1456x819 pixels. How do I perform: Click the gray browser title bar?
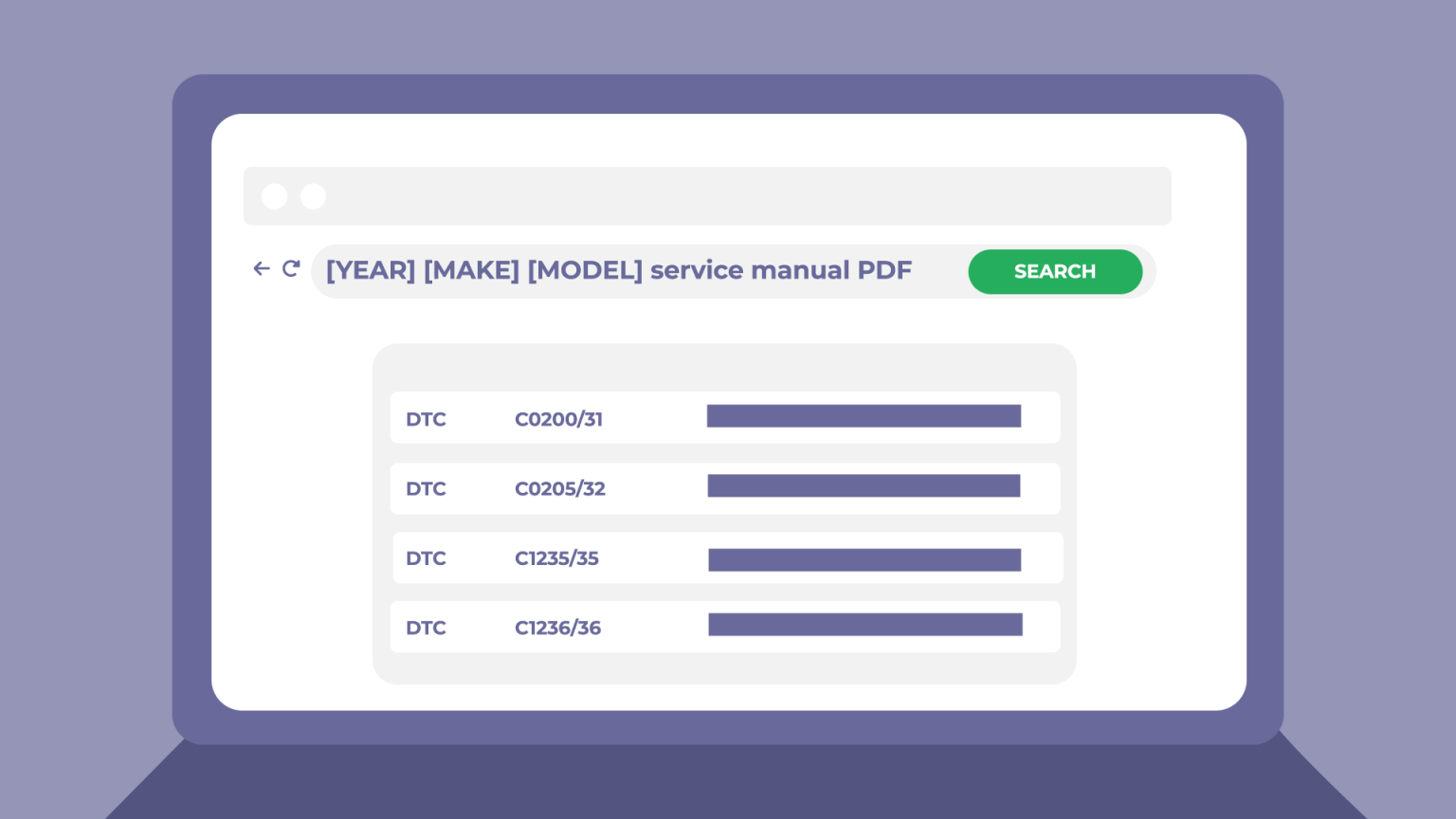pos(739,196)
